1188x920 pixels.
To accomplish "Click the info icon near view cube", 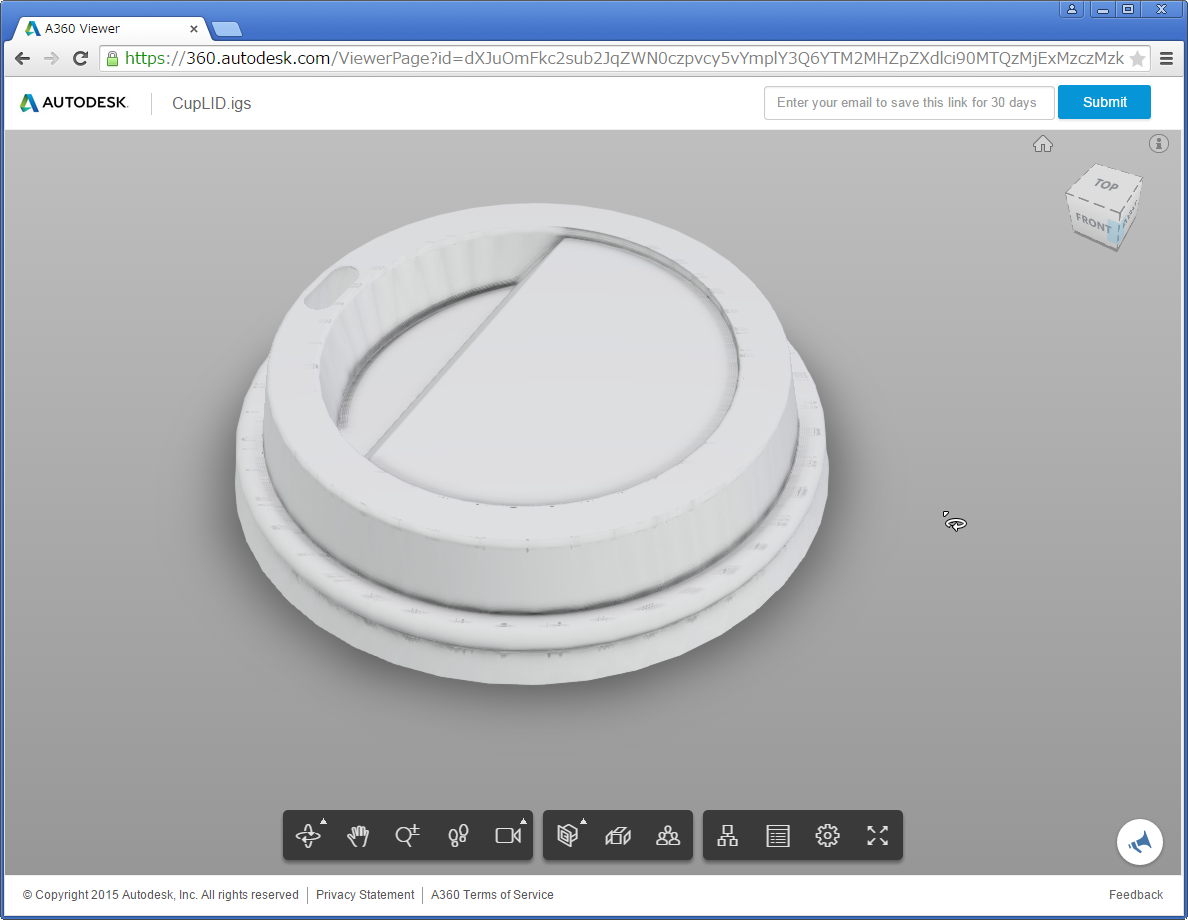I will [1158, 144].
